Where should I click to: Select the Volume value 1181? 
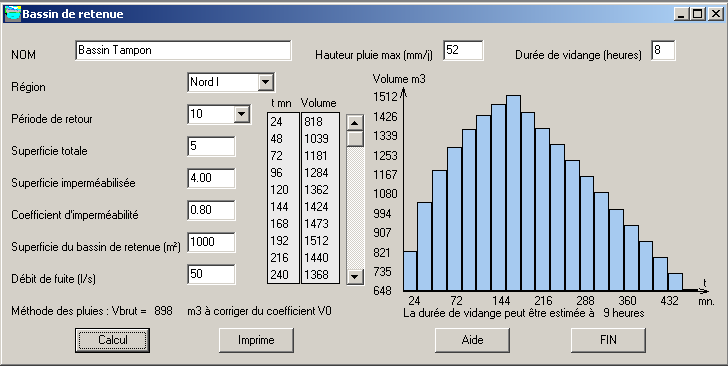click(317, 156)
